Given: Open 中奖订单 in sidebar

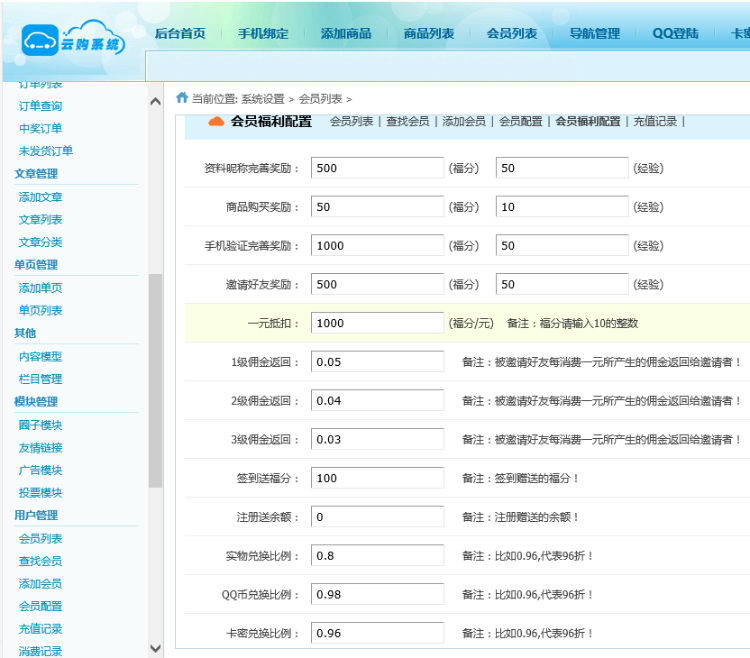Looking at the screenshot, I should [41, 129].
